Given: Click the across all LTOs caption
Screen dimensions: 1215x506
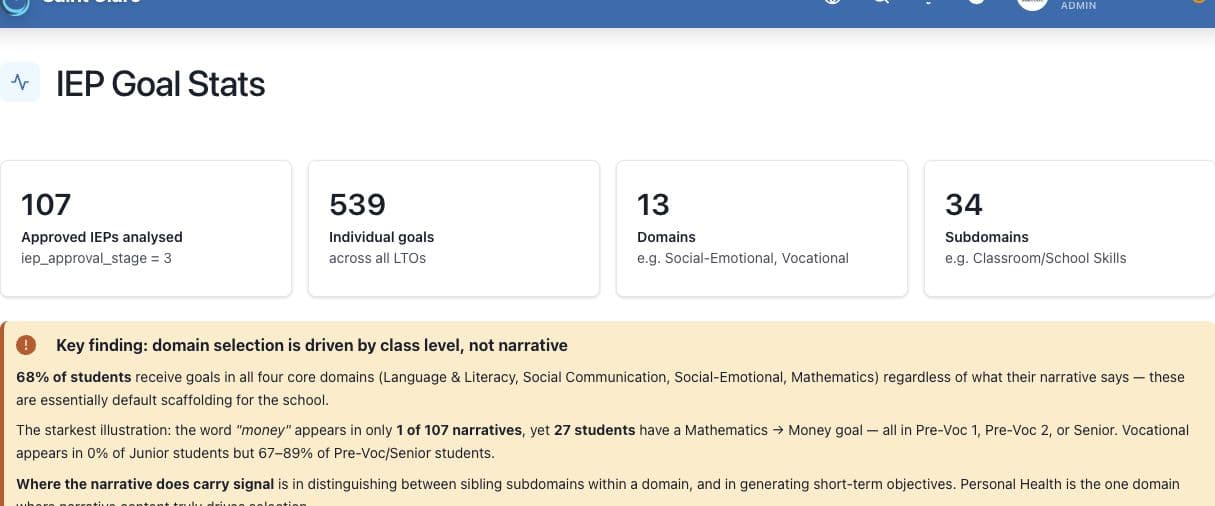Looking at the screenshot, I should point(378,258).
